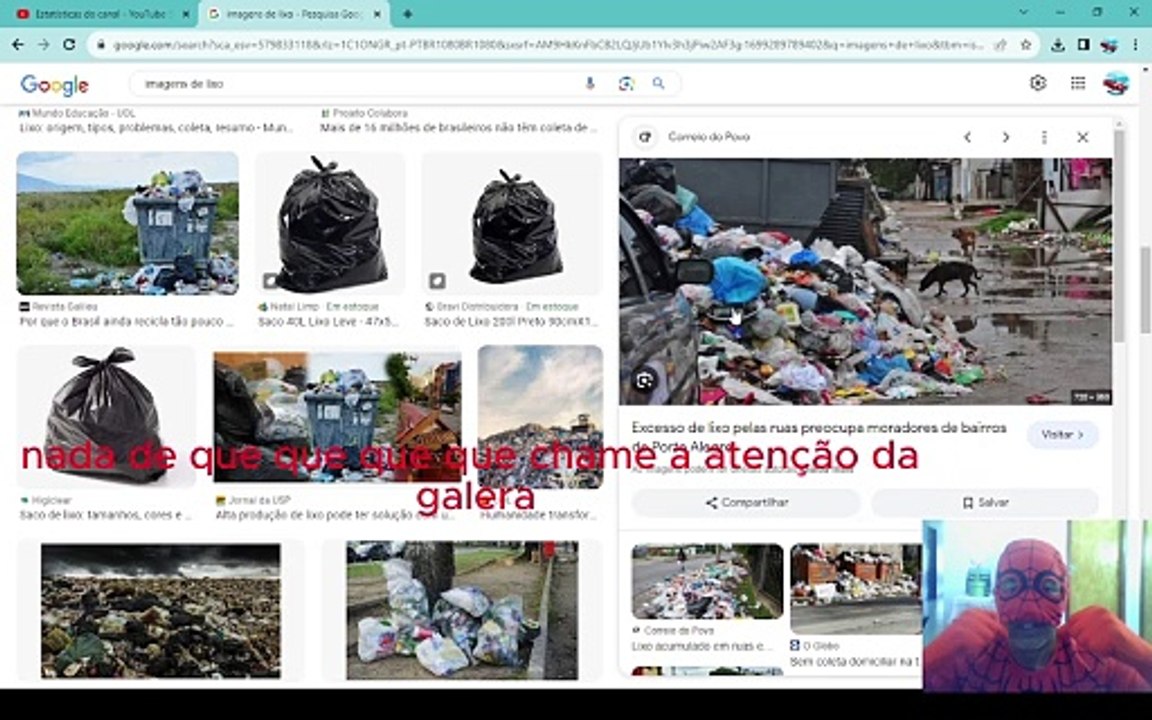Click 'Lixo: origem, tipos, problemas' link
The image size is (1152, 720).
156,128
